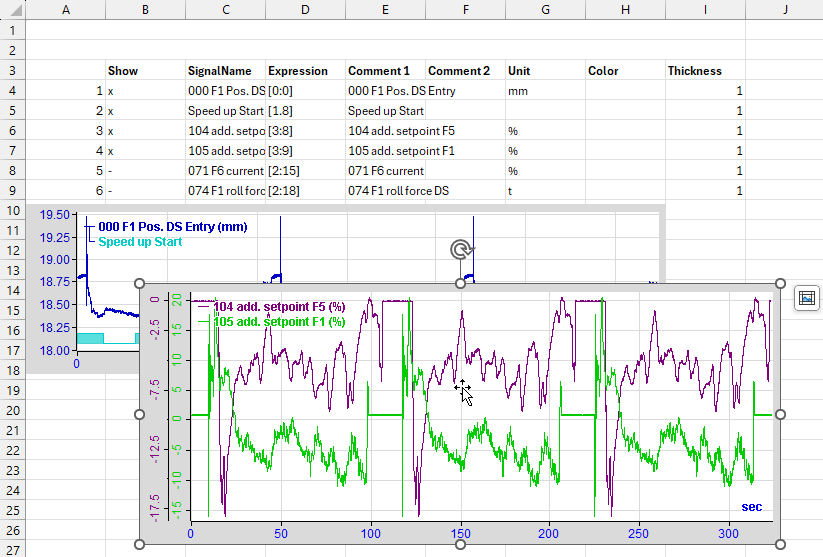This screenshot has height=557, width=823.
Task: Click the right-middle resize handle of the selected chart
Action: pos(780,414)
